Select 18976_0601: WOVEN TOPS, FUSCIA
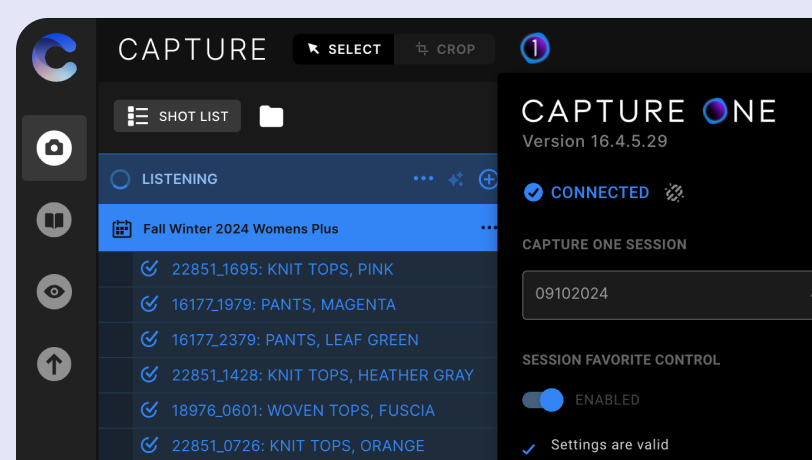The width and height of the screenshot is (812, 460). (x=298, y=410)
